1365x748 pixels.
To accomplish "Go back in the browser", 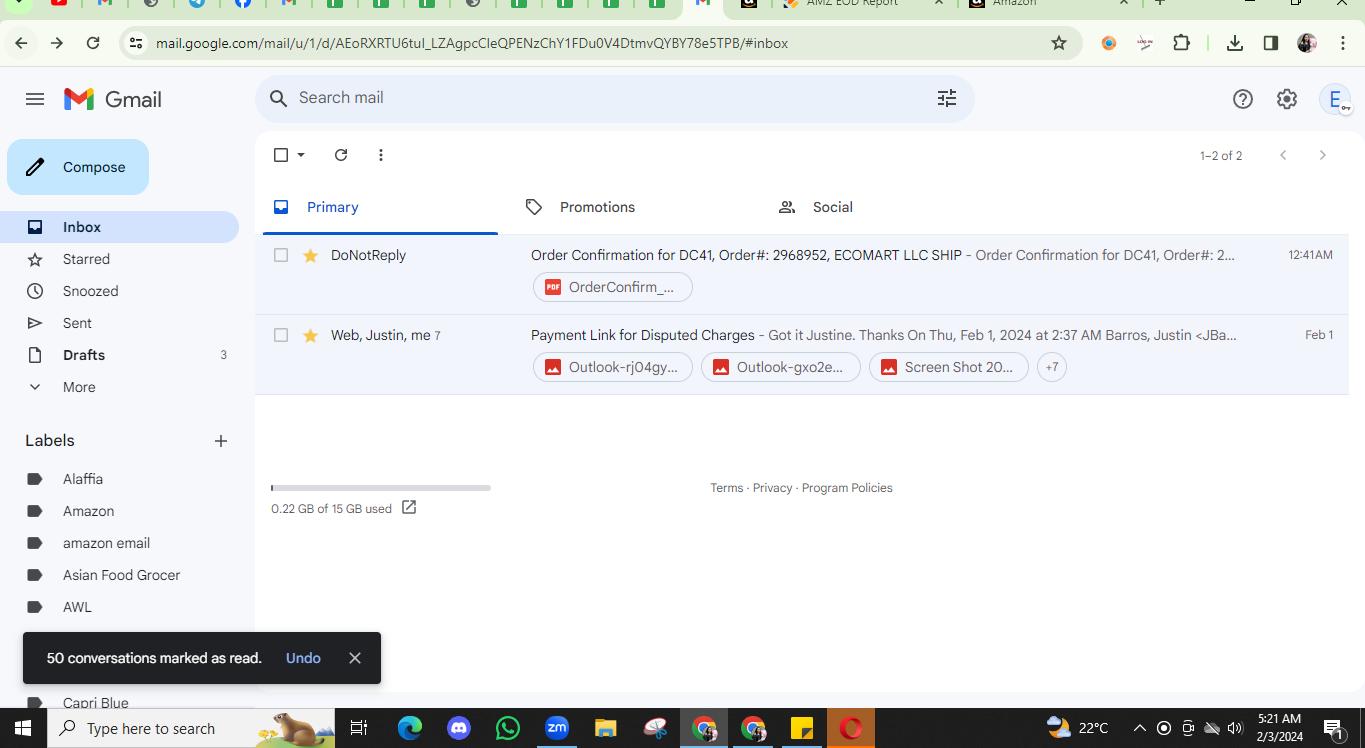I will click(x=21, y=43).
